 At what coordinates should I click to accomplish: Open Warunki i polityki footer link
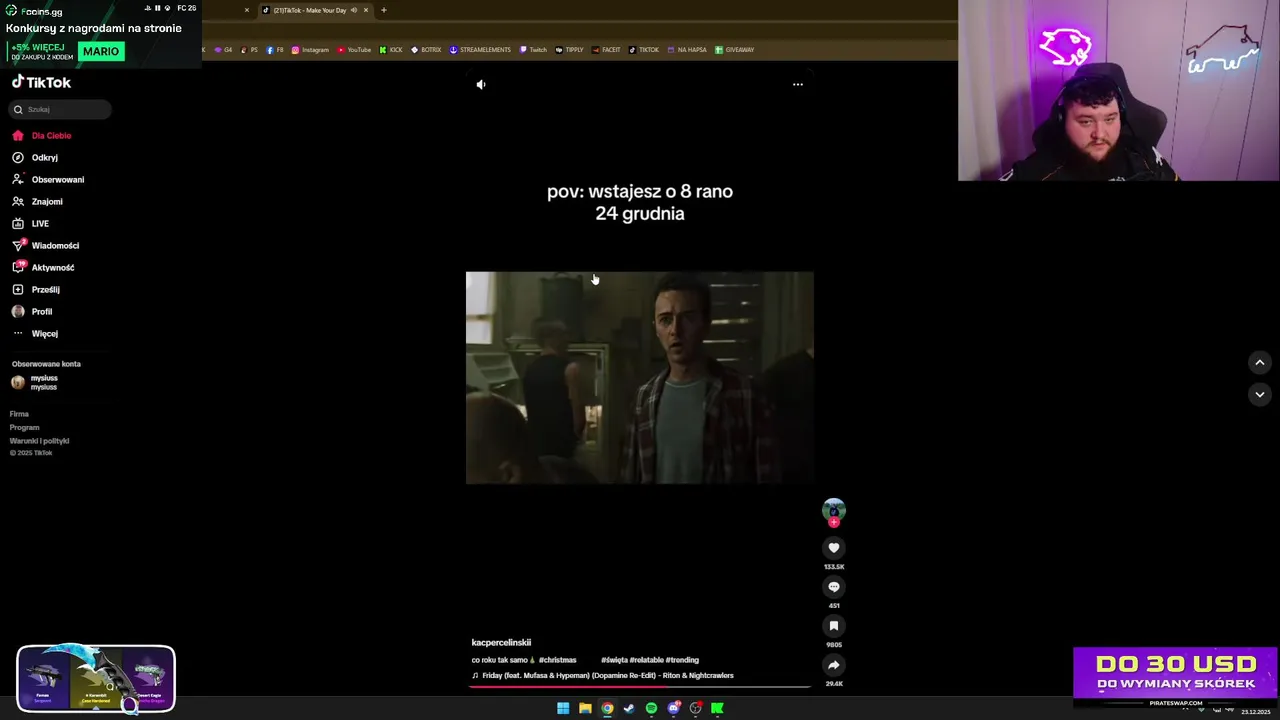[39, 441]
